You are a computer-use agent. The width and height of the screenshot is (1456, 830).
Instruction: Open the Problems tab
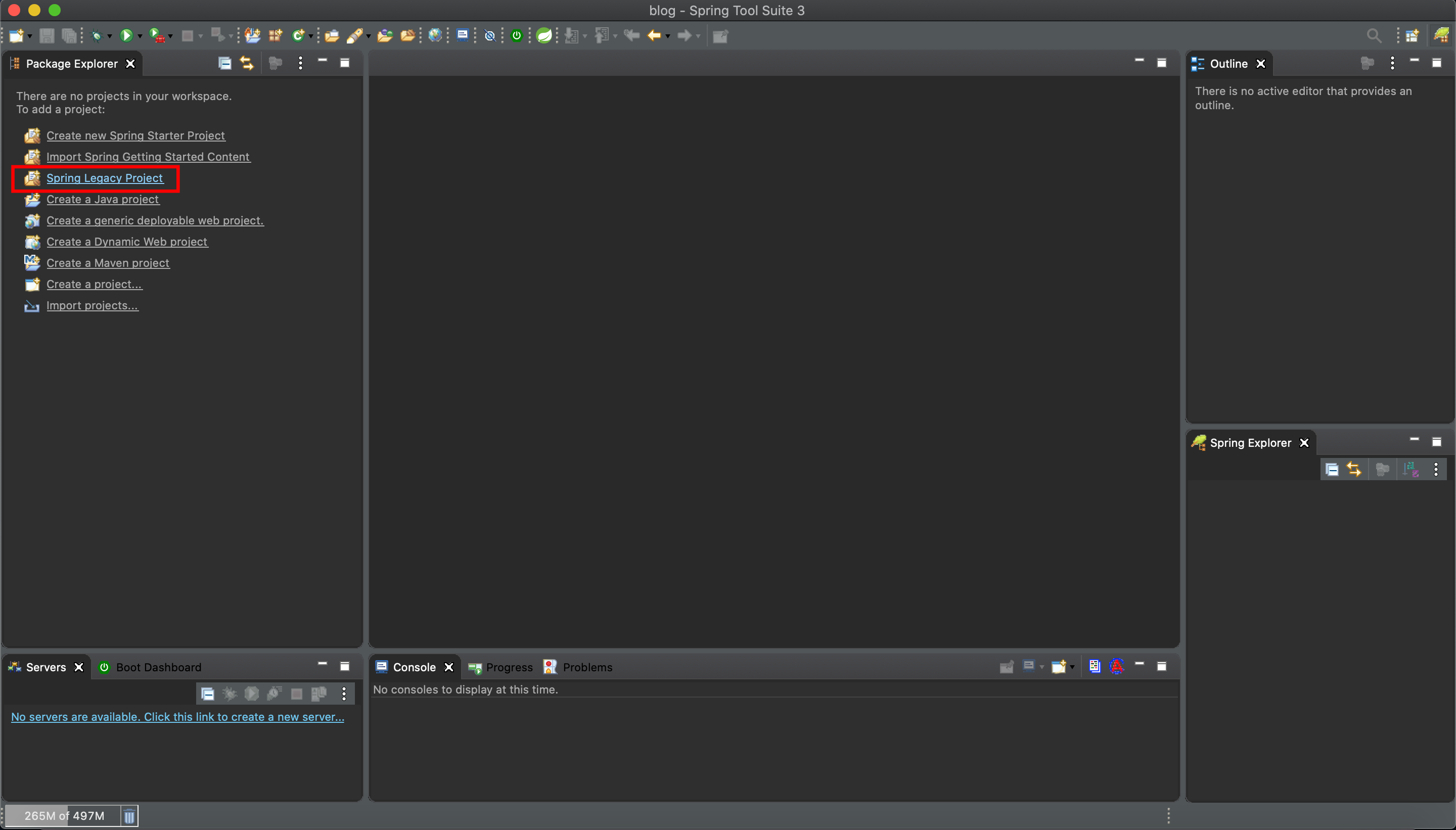pyautogui.click(x=586, y=667)
